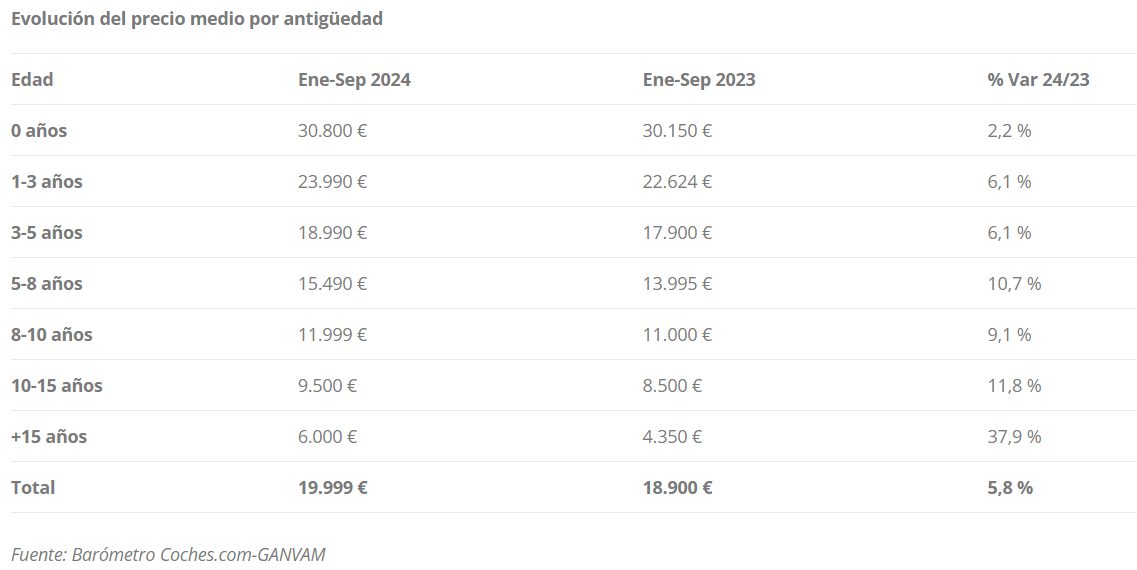The width and height of the screenshot is (1137, 570).
Task: Click the 37,9 % variation cell
Action: (1014, 437)
